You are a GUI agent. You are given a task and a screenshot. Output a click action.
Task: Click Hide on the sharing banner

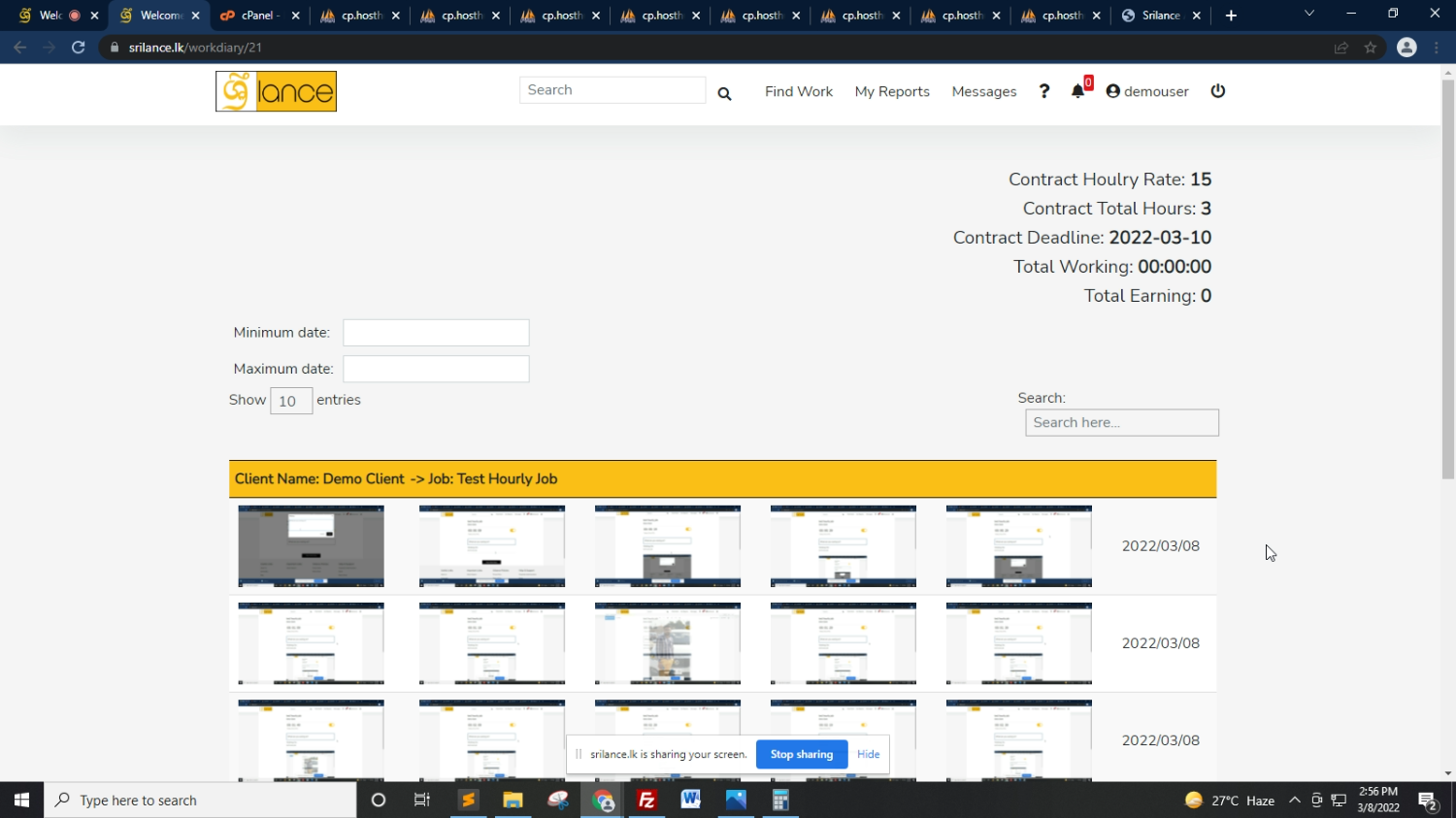point(868,754)
